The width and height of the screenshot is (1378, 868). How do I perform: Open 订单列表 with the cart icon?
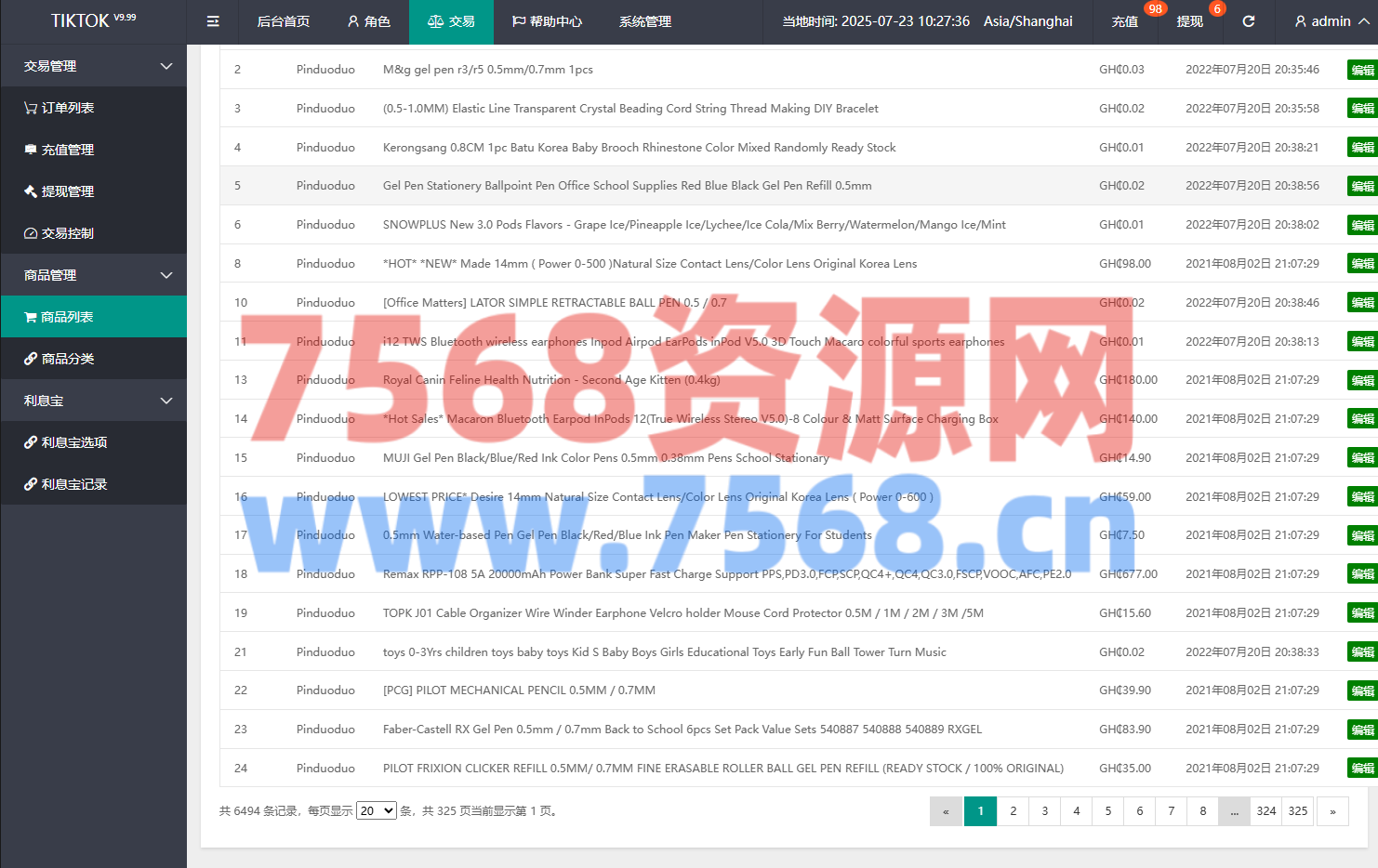59,108
